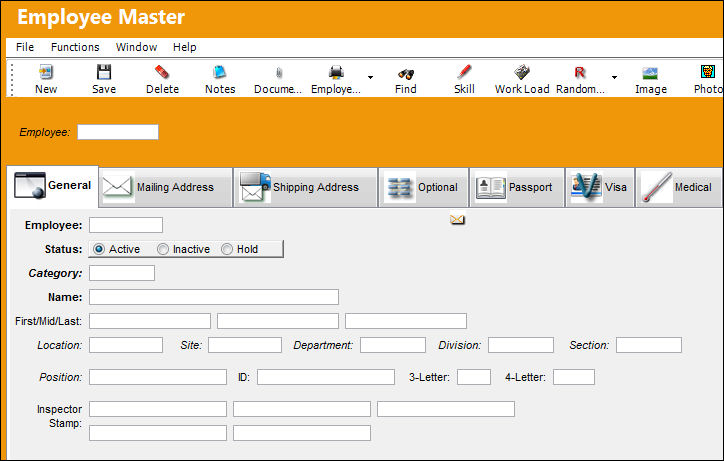The width and height of the screenshot is (724, 461).
Task: Click the Delete eraser icon
Action: coord(162,73)
